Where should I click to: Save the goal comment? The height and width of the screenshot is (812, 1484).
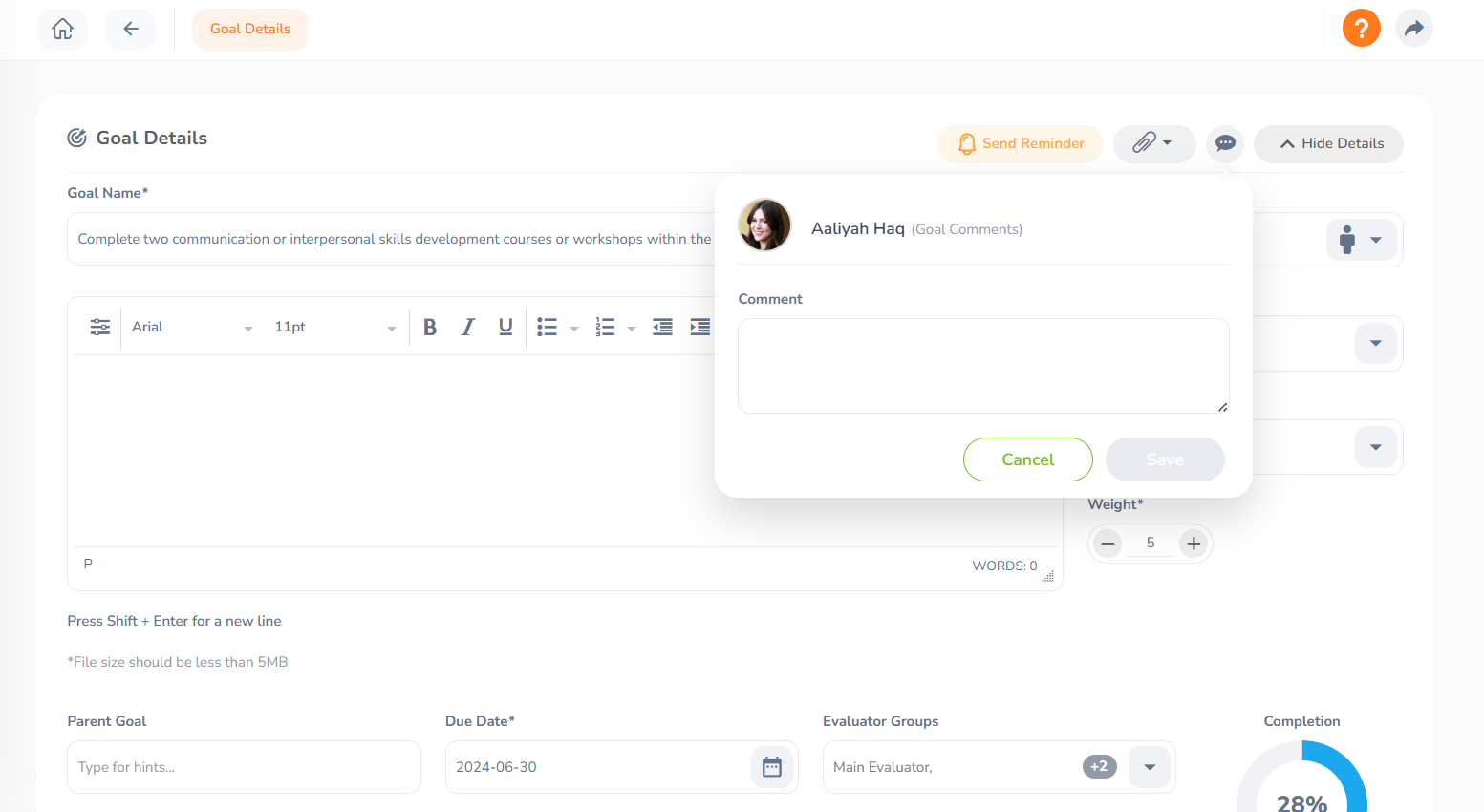point(1165,459)
